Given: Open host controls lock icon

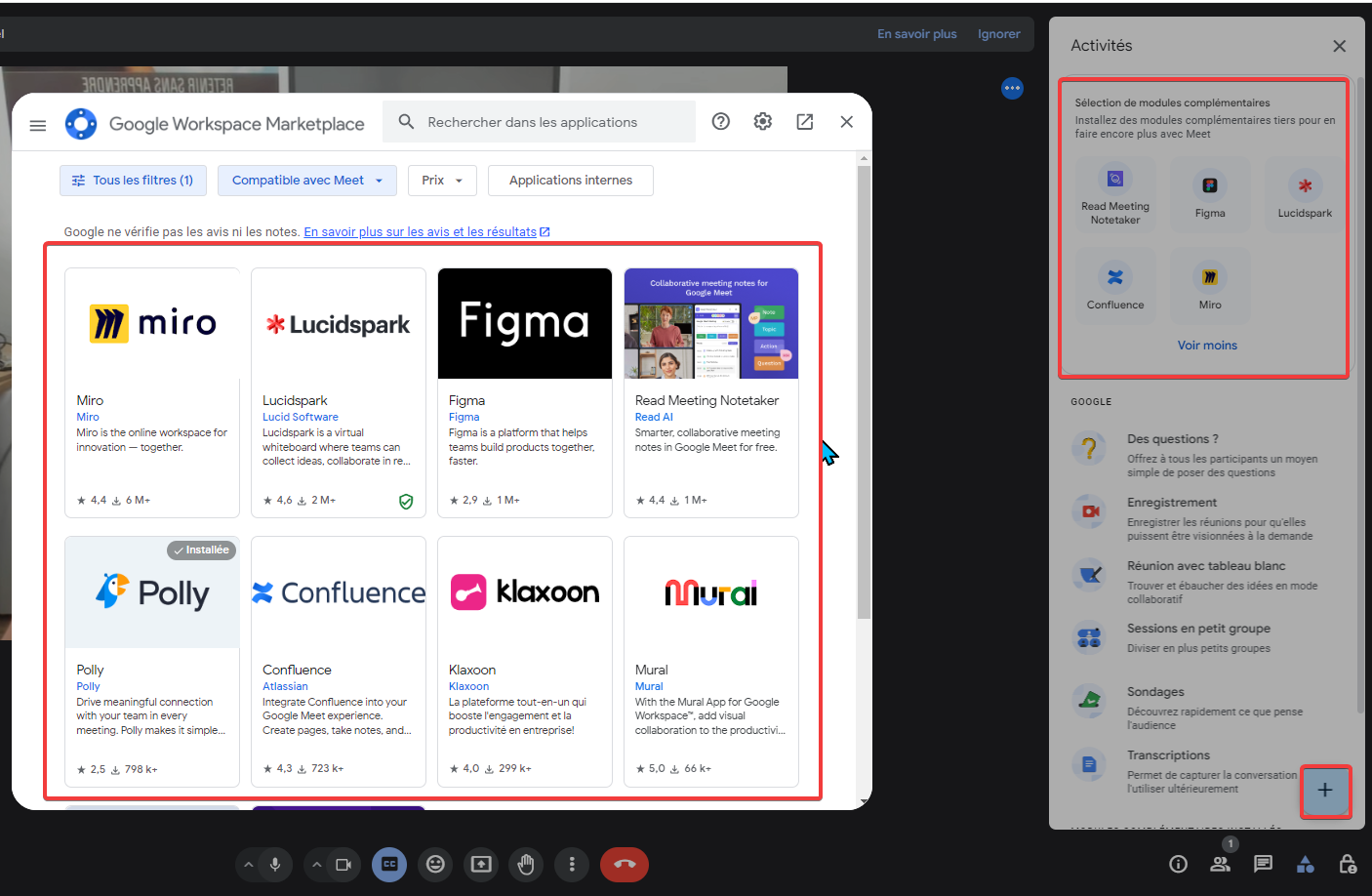Looking at the screenshot, I should [1348, 864].
